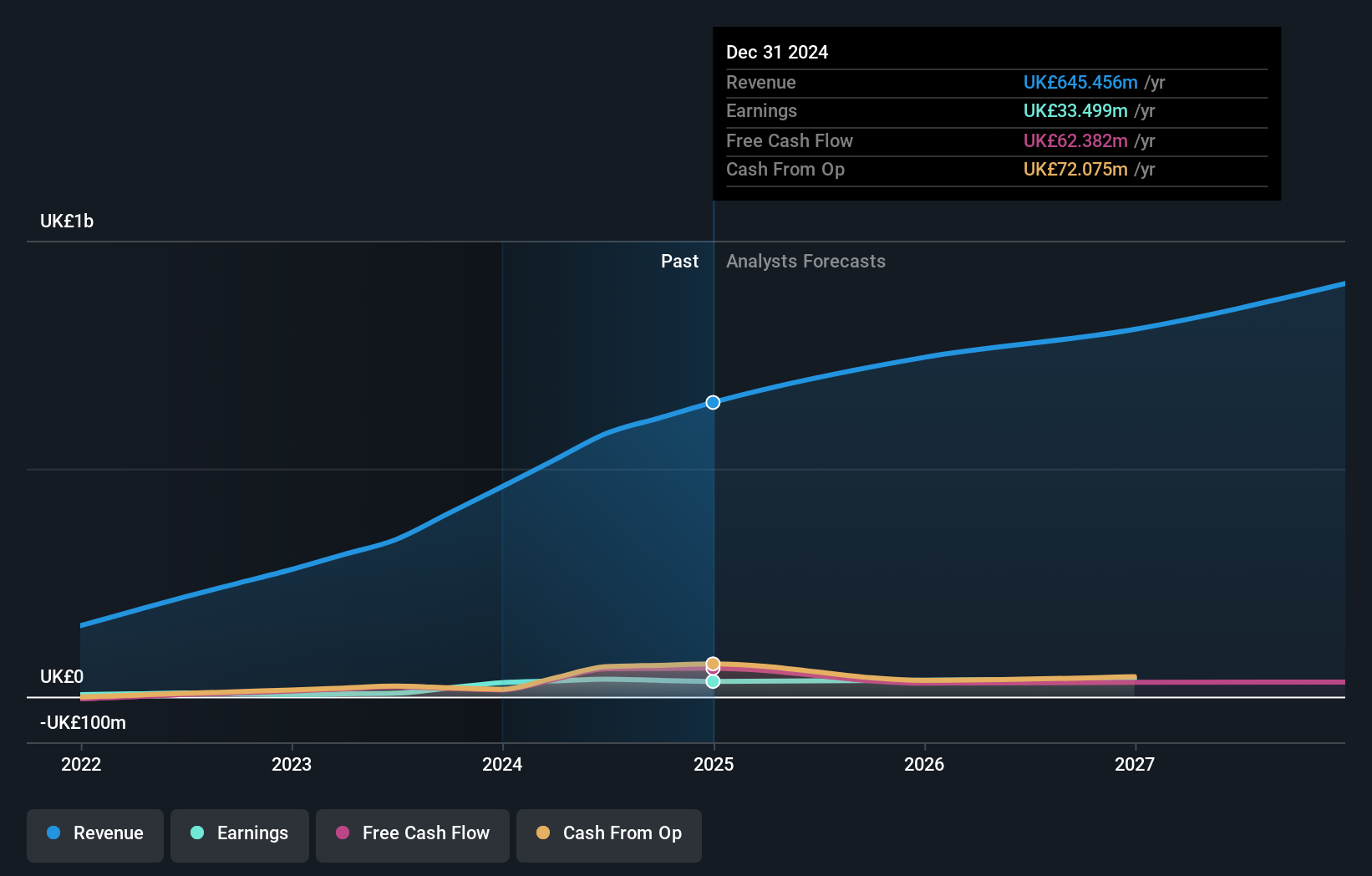Click the 2025 x-axis label
1372x876 pixels.
[x=714, y=764]
